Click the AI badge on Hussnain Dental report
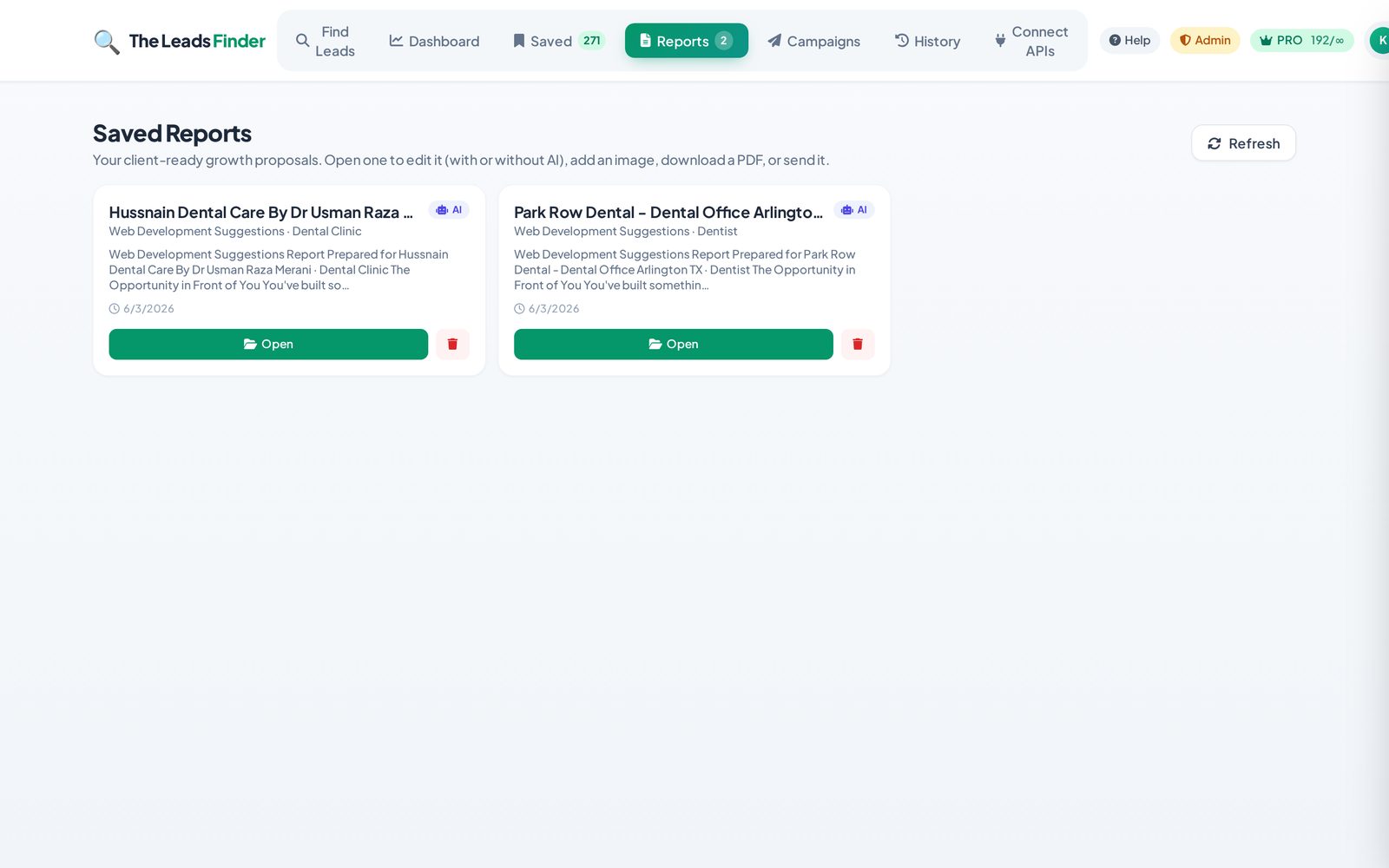The height and width of the screenshot is (868, 1389). point(449,210)
